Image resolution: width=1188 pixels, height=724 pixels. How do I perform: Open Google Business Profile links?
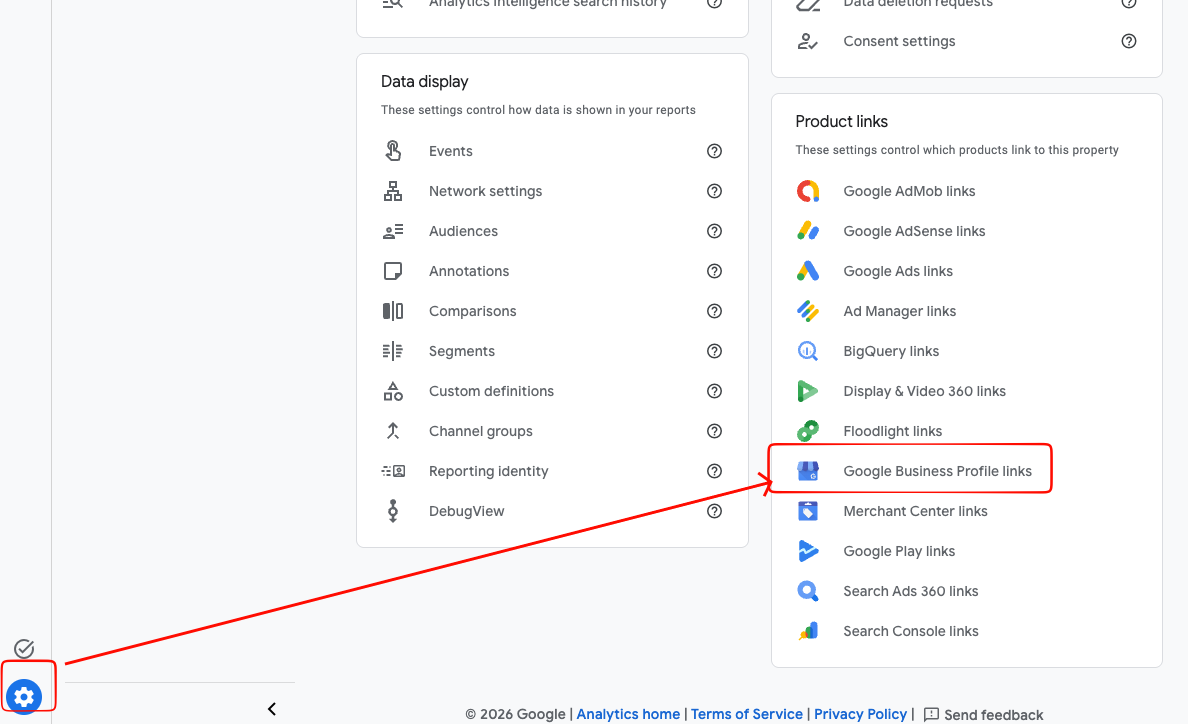[938, 471]
